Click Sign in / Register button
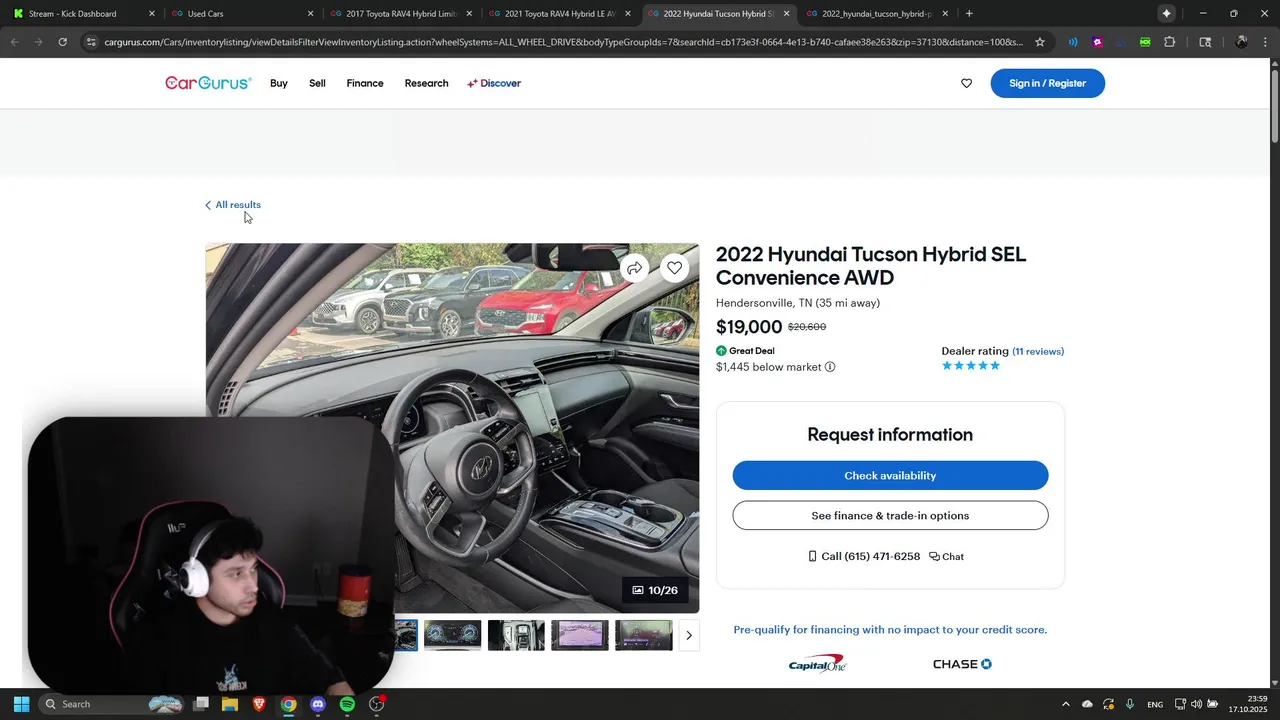This screenshot has height=720, width=1280. (x=1047, y=83)
